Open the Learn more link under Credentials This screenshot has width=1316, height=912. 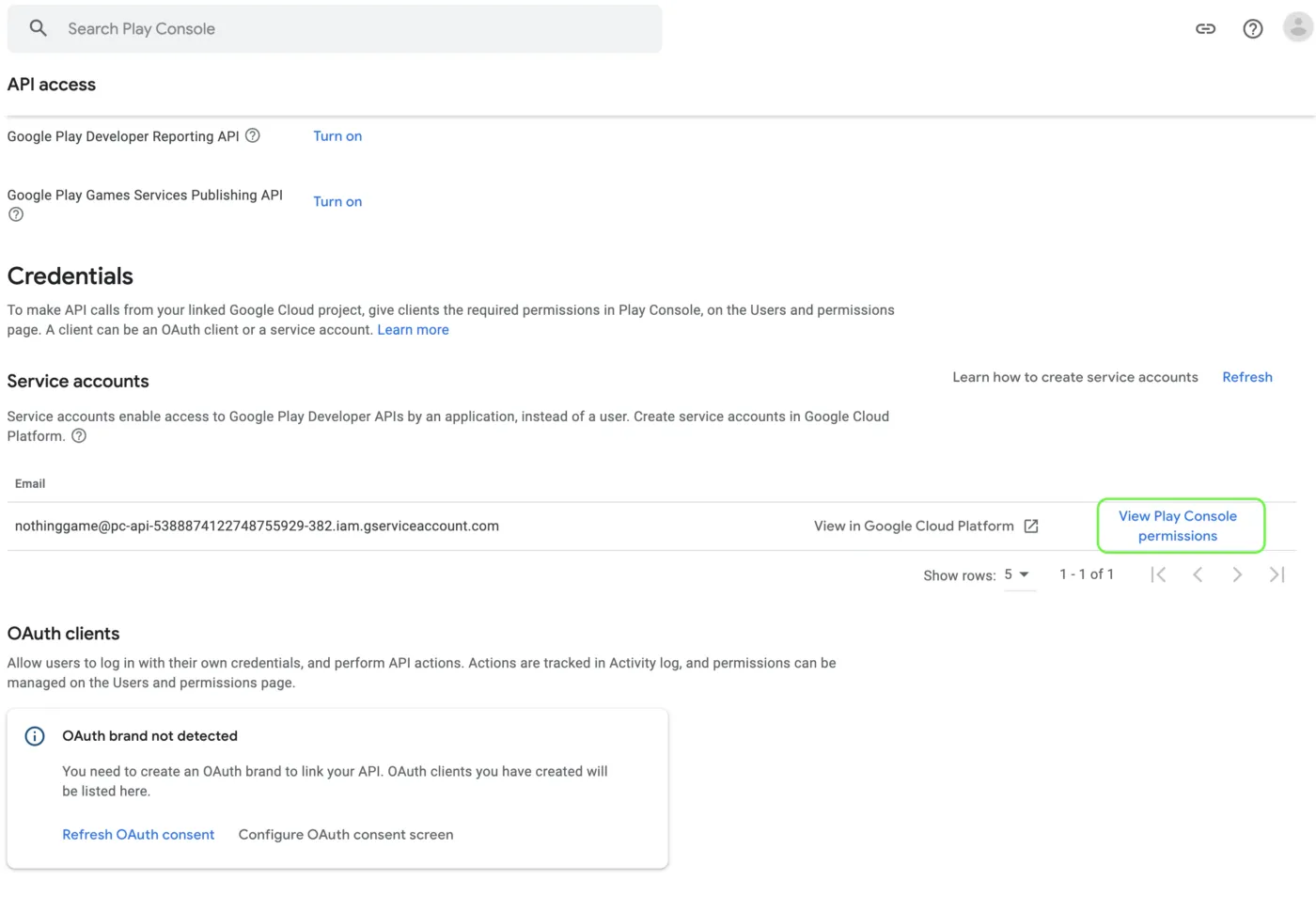[413, 330]
